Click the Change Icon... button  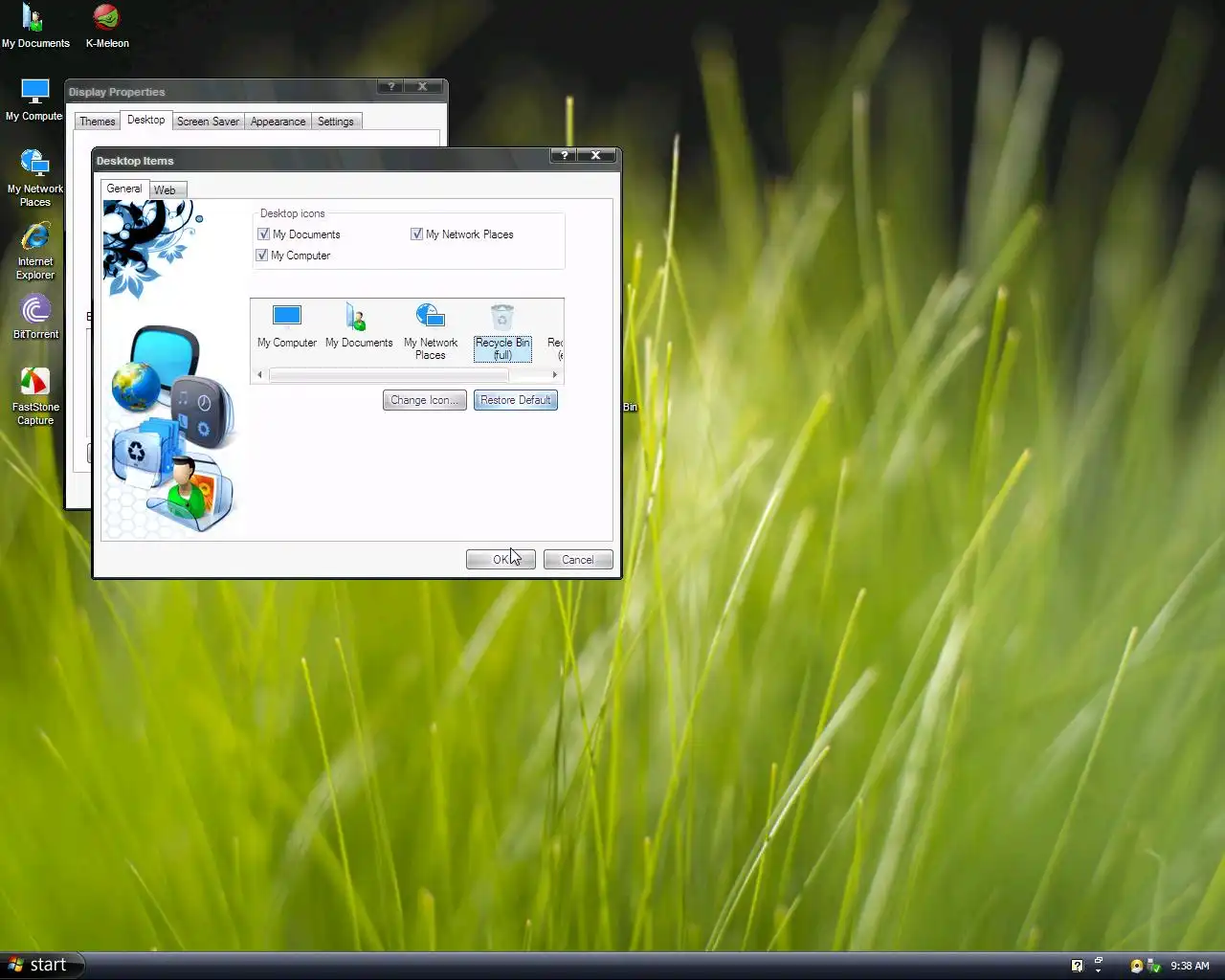(x=425, y=400)
